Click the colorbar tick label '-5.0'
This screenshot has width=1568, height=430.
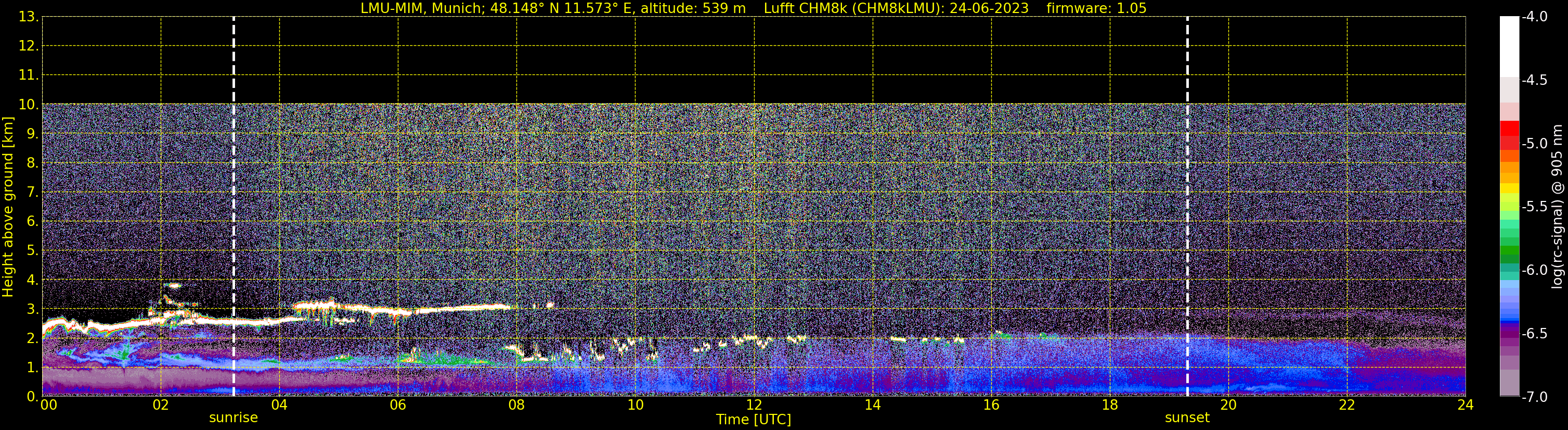(1535, 144)
